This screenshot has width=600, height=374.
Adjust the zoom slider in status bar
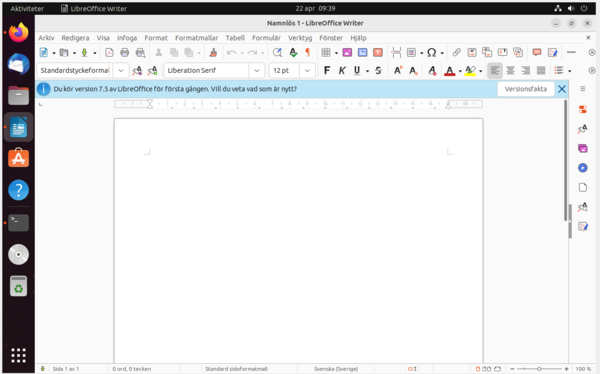coord(539,369)
